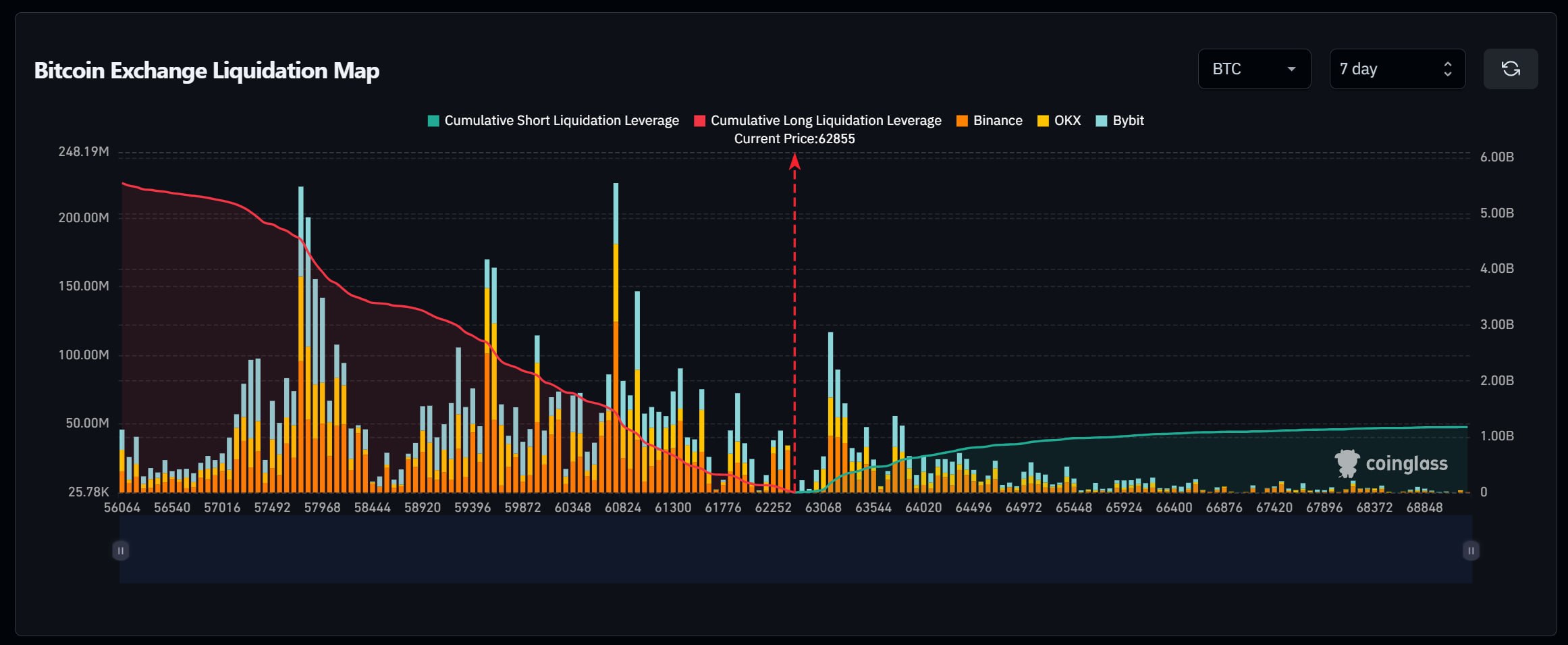Click the 60824 price tick label
1568x645 pixels.
click(623, 507)
